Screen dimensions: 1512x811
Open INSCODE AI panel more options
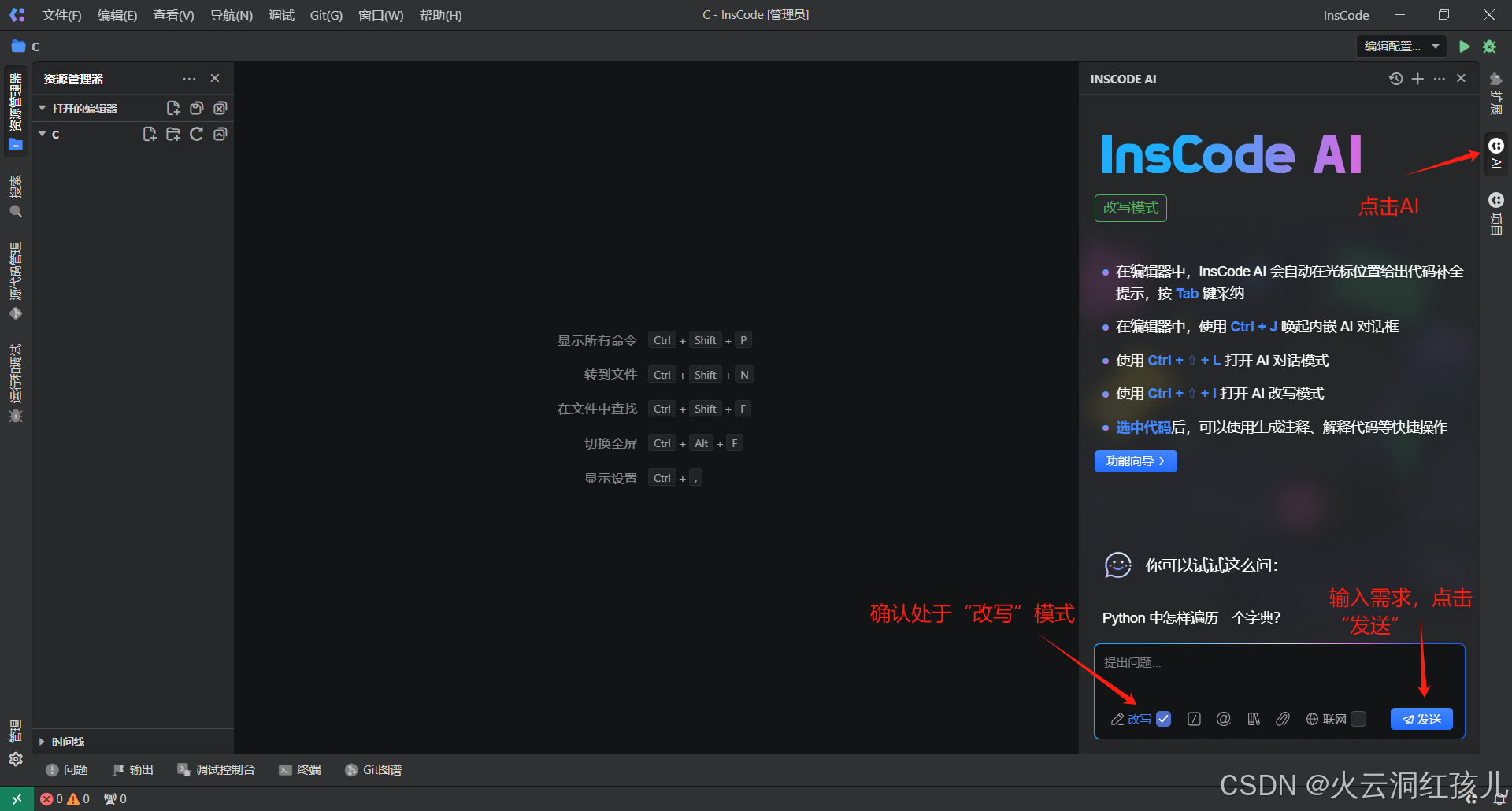coord(1440,79)
